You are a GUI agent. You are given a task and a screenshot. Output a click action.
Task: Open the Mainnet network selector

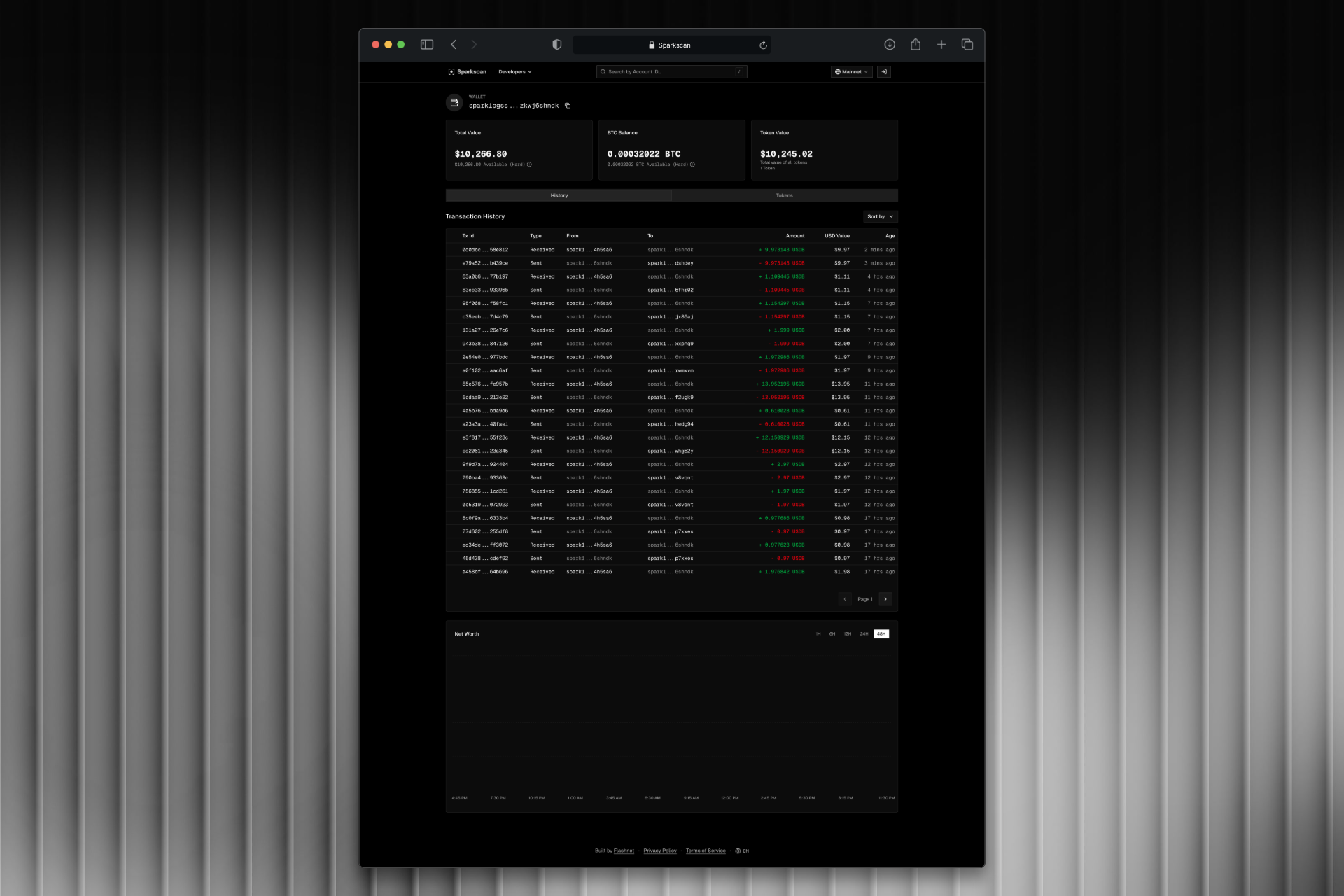coord(851,71)
